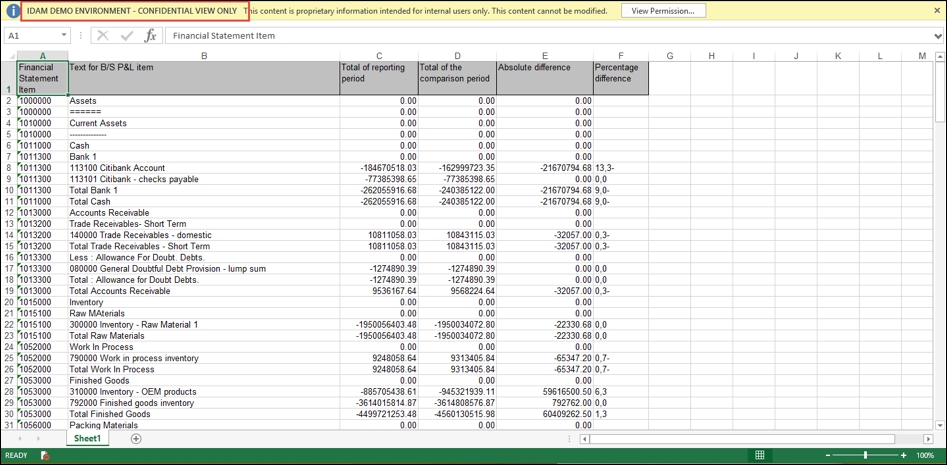Click the 'Percentage difference' header cell
This screenshot has width=947, height=465.
click(621, 78)
